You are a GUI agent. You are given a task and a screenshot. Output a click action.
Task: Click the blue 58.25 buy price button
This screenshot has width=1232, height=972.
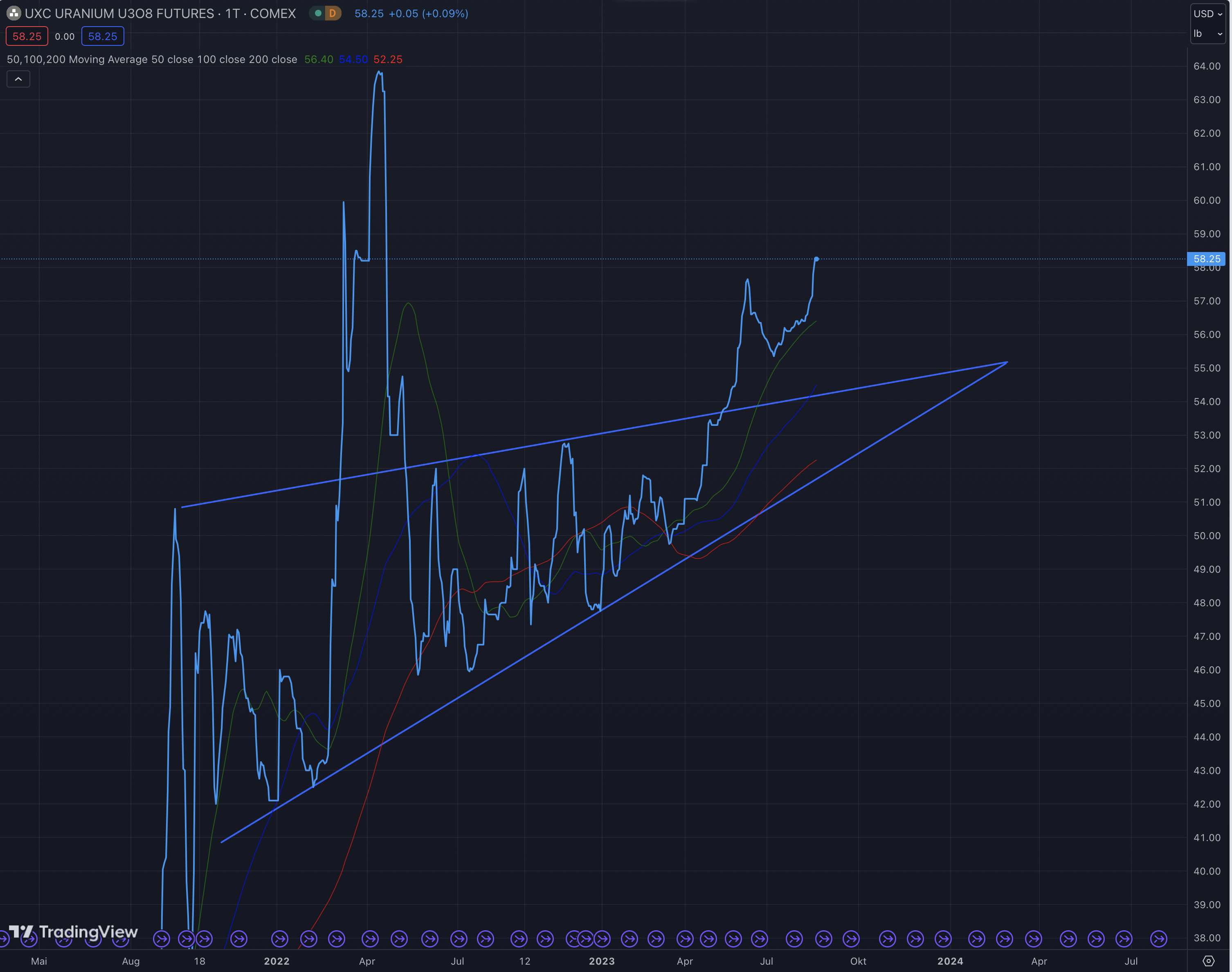coord(102,36)
